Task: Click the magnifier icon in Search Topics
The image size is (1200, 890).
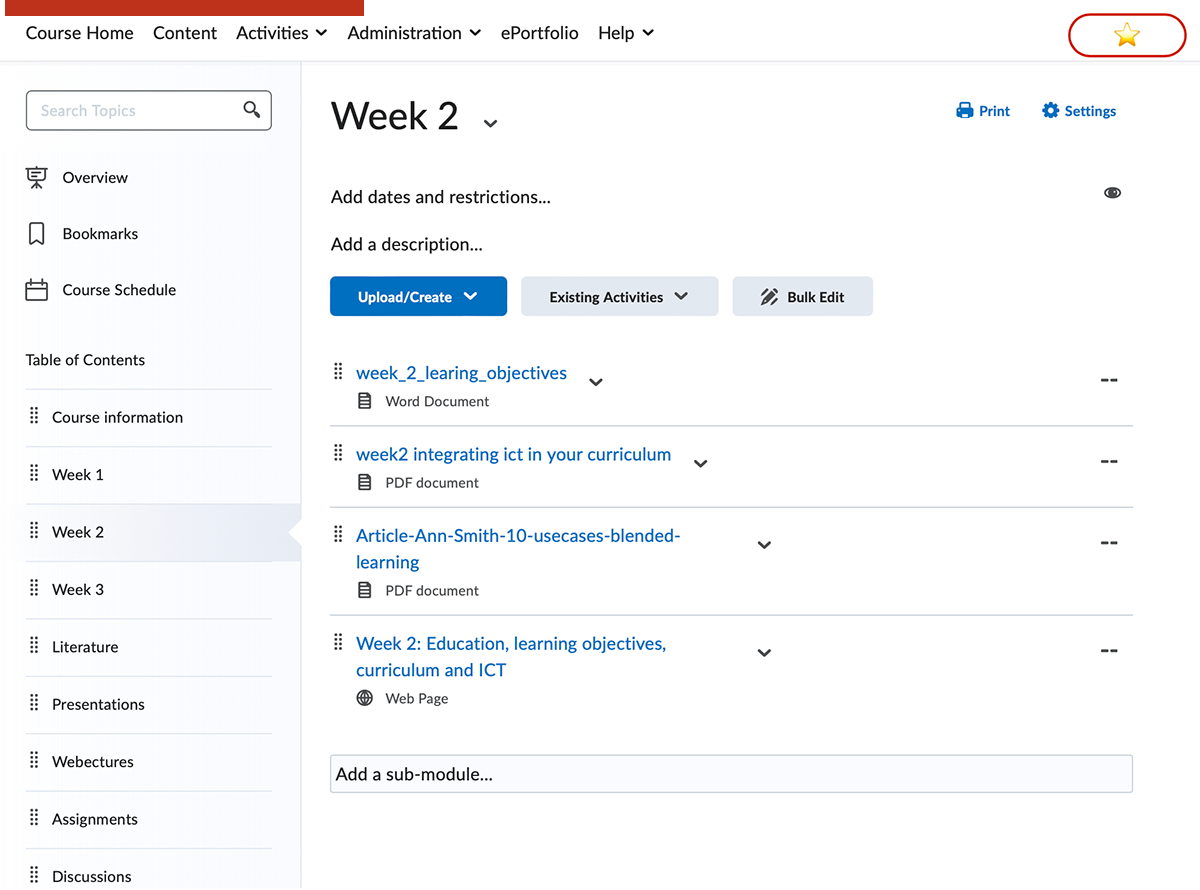Action: (x=252, y=110)
